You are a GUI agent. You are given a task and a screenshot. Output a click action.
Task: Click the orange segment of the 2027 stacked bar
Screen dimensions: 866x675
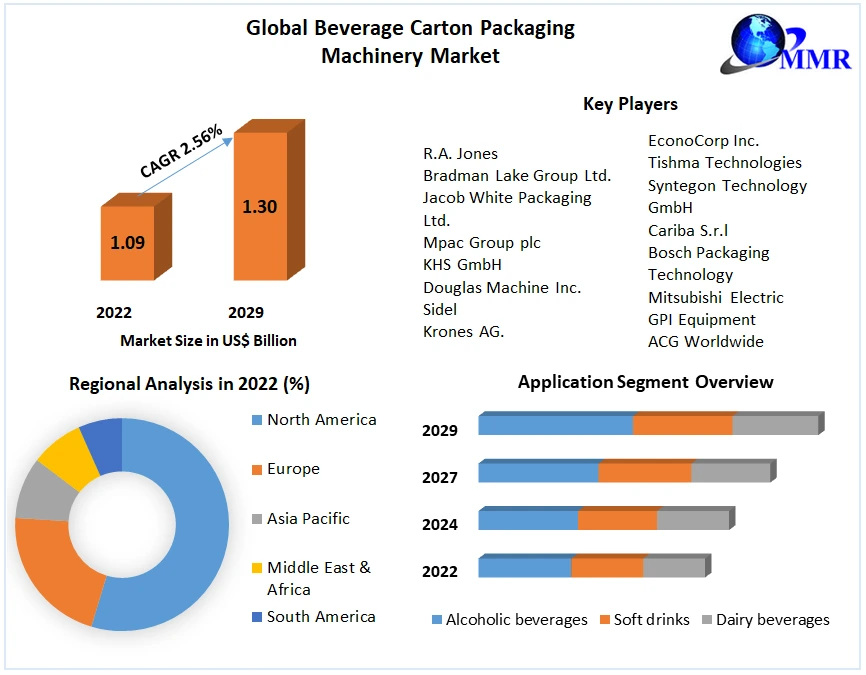click(x=645, y=472)
